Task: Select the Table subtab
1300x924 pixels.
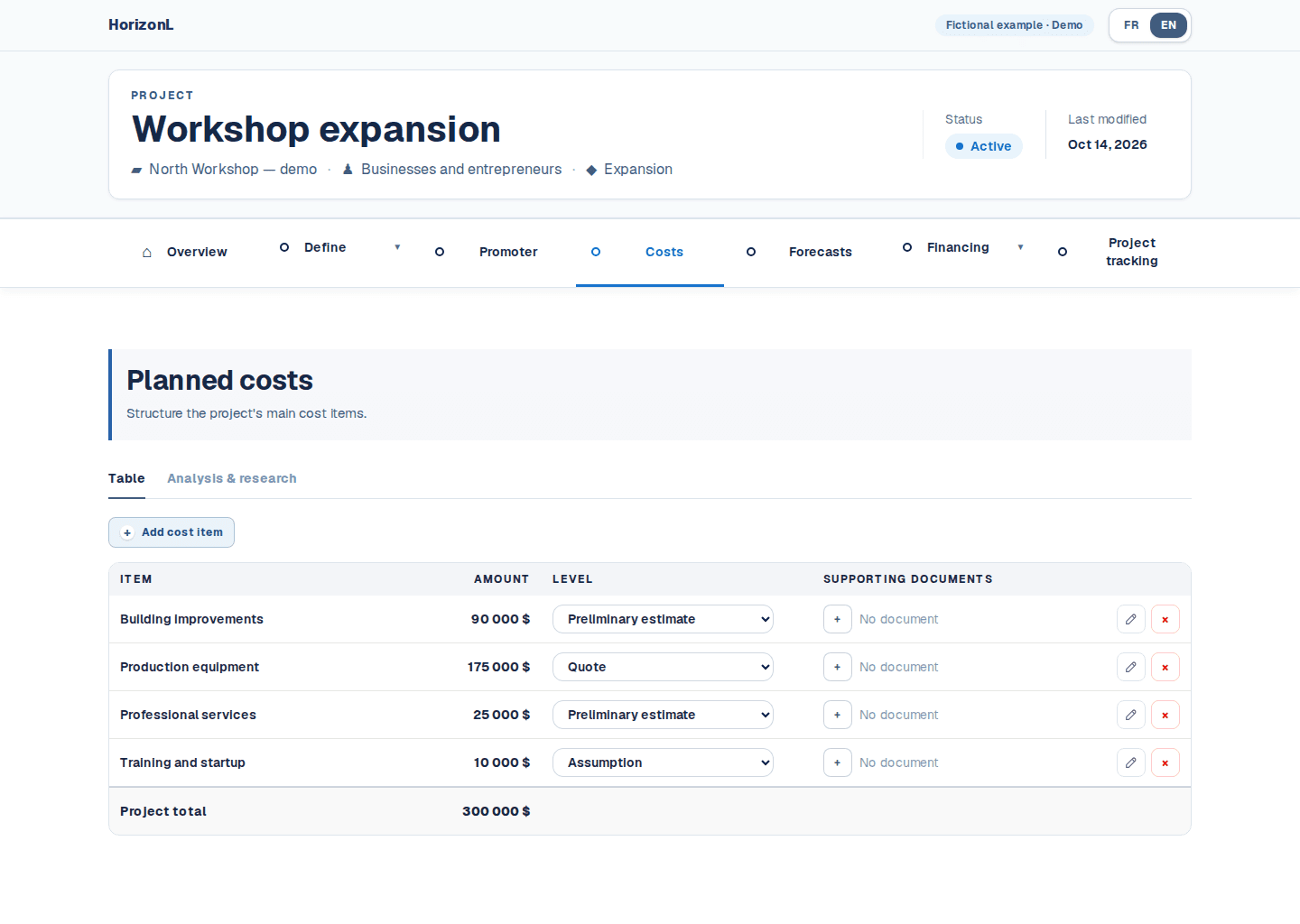Action: point(126,478)
